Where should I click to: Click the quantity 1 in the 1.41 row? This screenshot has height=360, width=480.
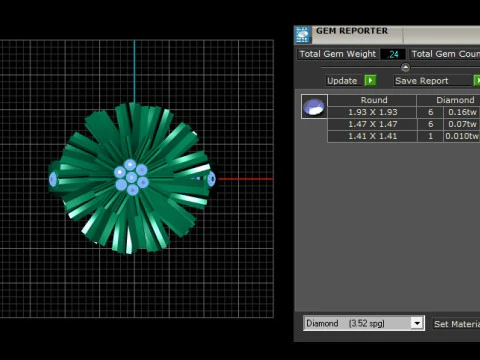pyautogui.click(x=430, y=136)
